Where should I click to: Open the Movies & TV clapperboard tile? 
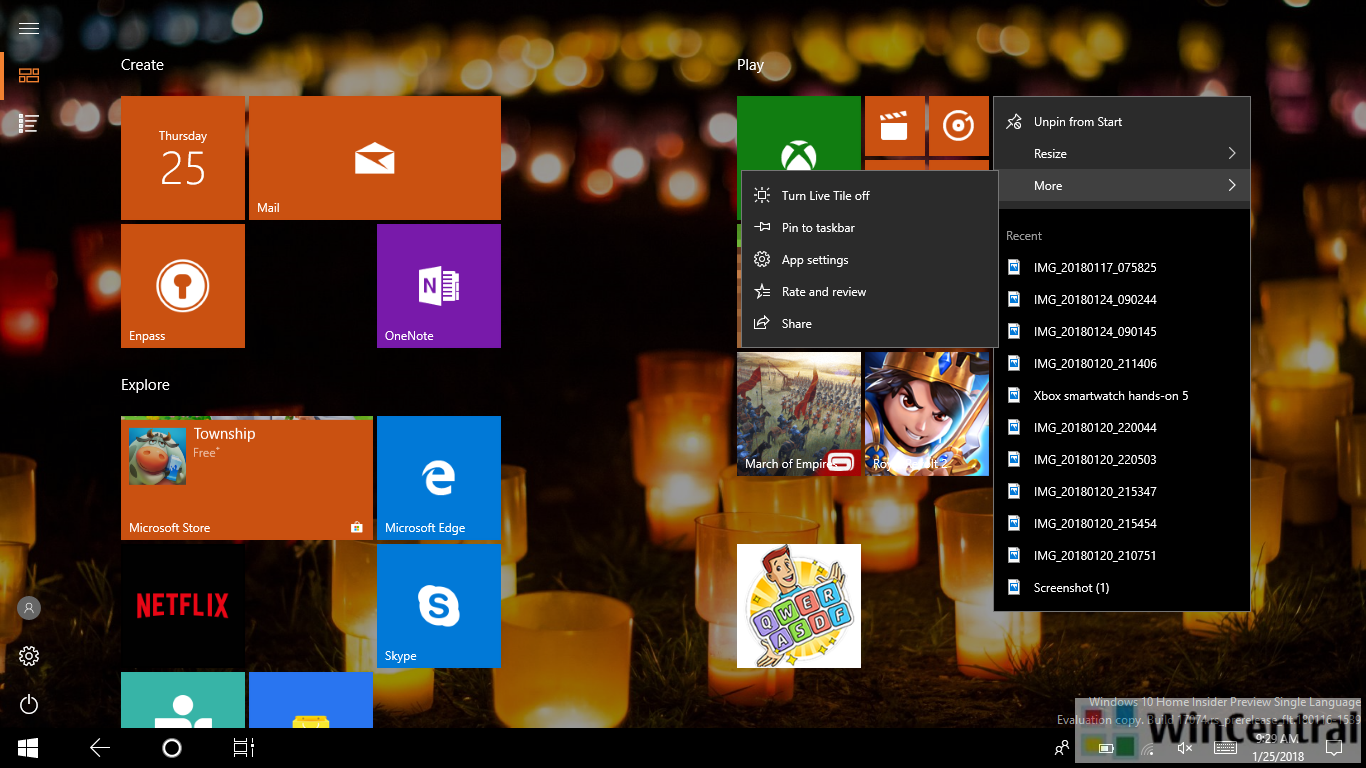click(x=894, y=126)
